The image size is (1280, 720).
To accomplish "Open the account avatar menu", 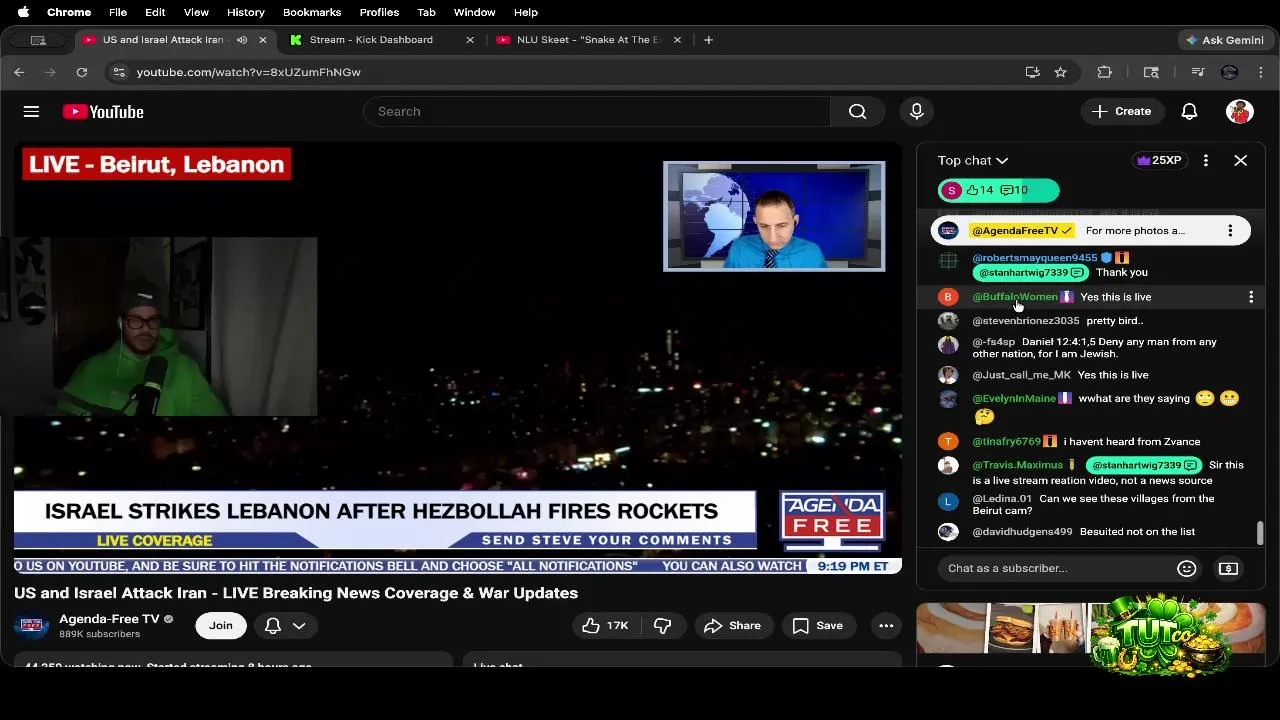I will pos(1240,111).
